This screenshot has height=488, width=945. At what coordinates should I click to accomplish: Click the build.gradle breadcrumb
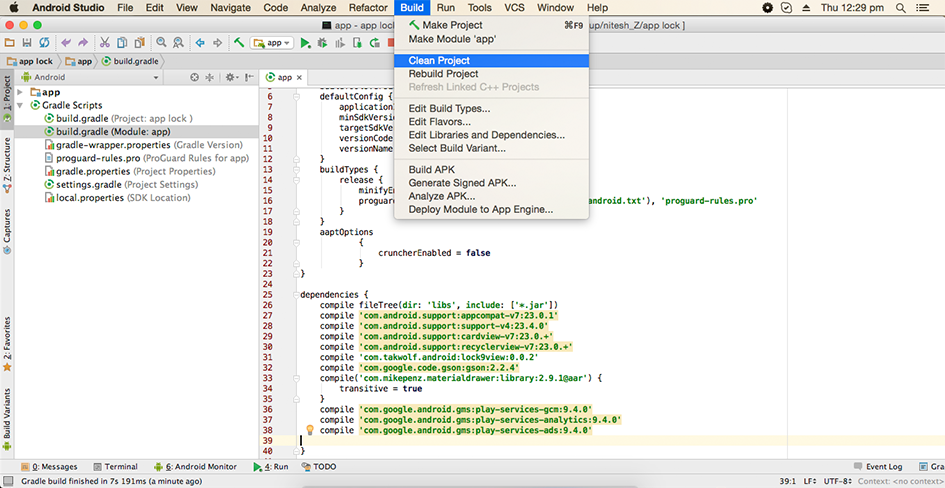pyautogui.click(x=130, y=61)
